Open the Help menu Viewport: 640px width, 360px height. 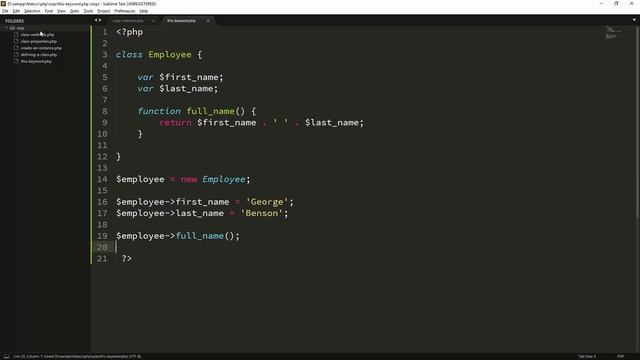point(144,11)
